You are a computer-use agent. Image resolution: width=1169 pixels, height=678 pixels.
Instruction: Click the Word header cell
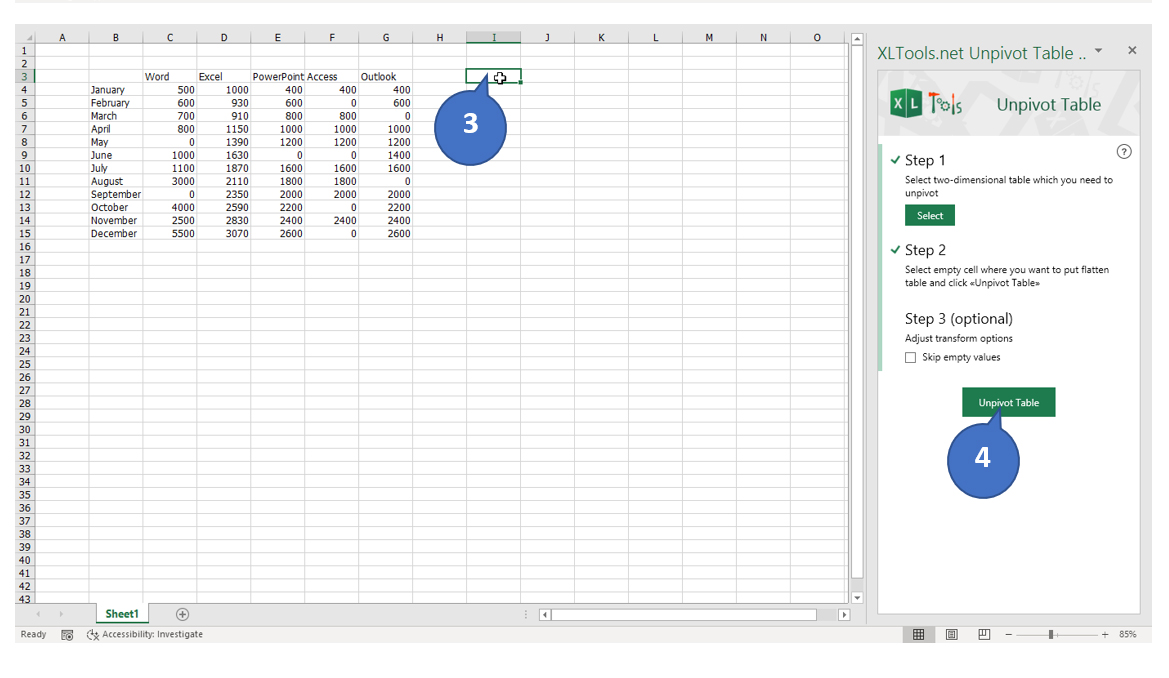(170, 77)
